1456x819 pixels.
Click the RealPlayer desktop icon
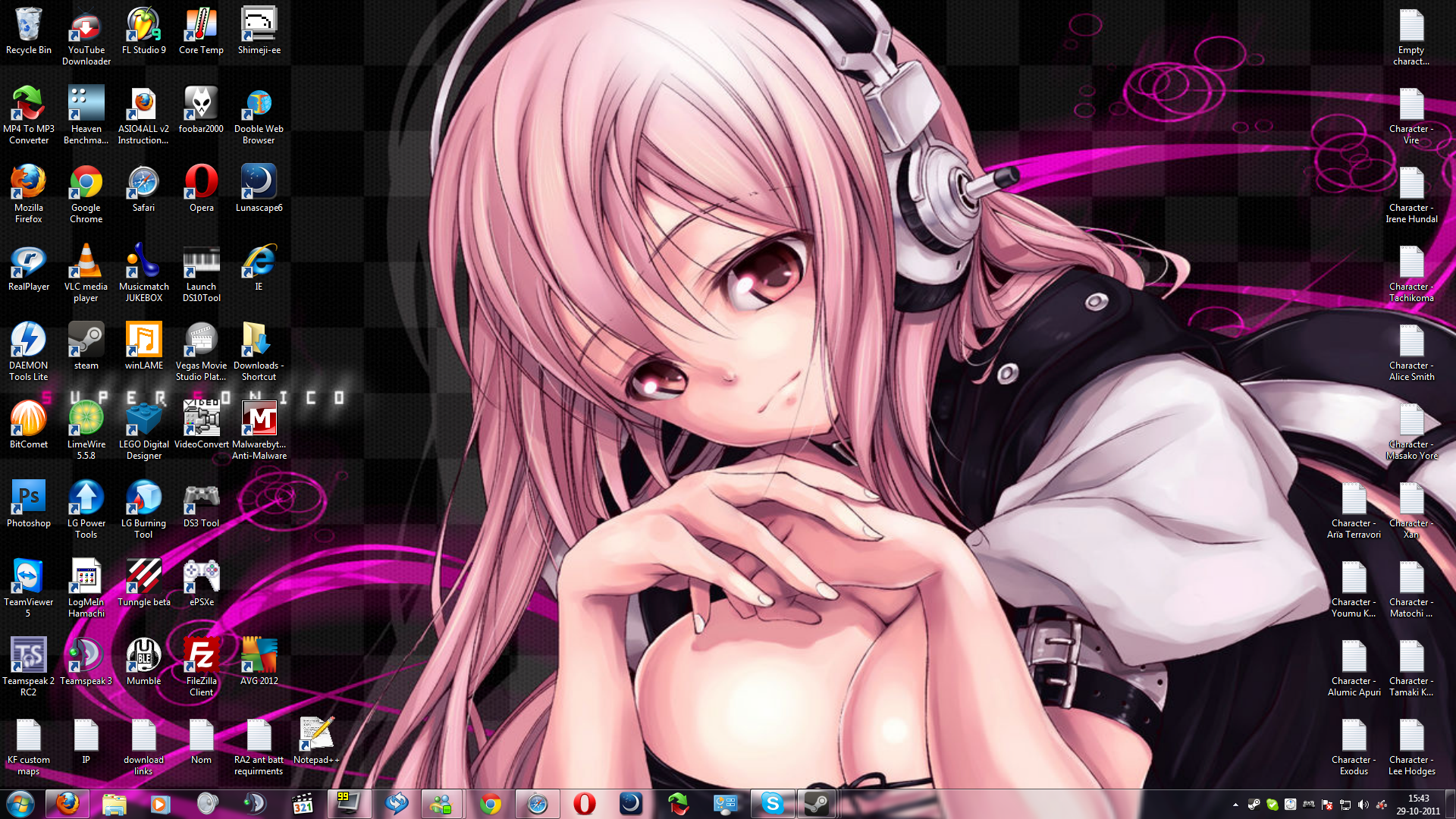tap(28, 268)
